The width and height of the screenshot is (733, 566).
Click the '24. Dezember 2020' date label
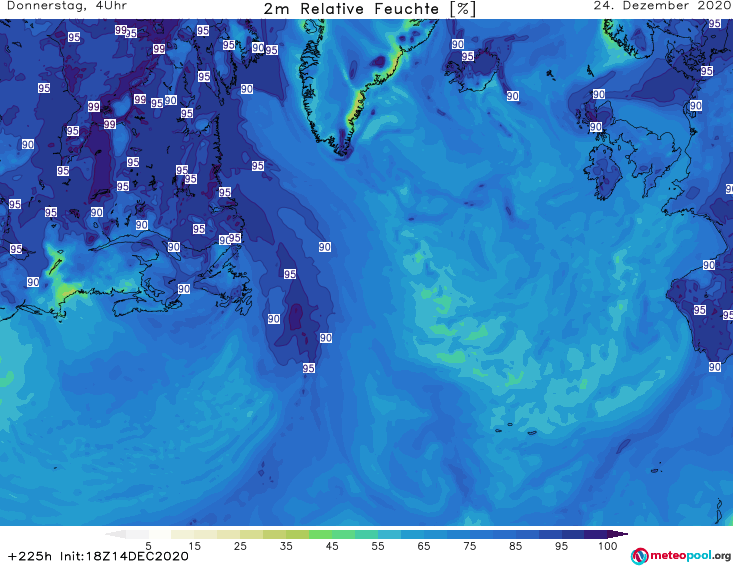pos(663,6)
